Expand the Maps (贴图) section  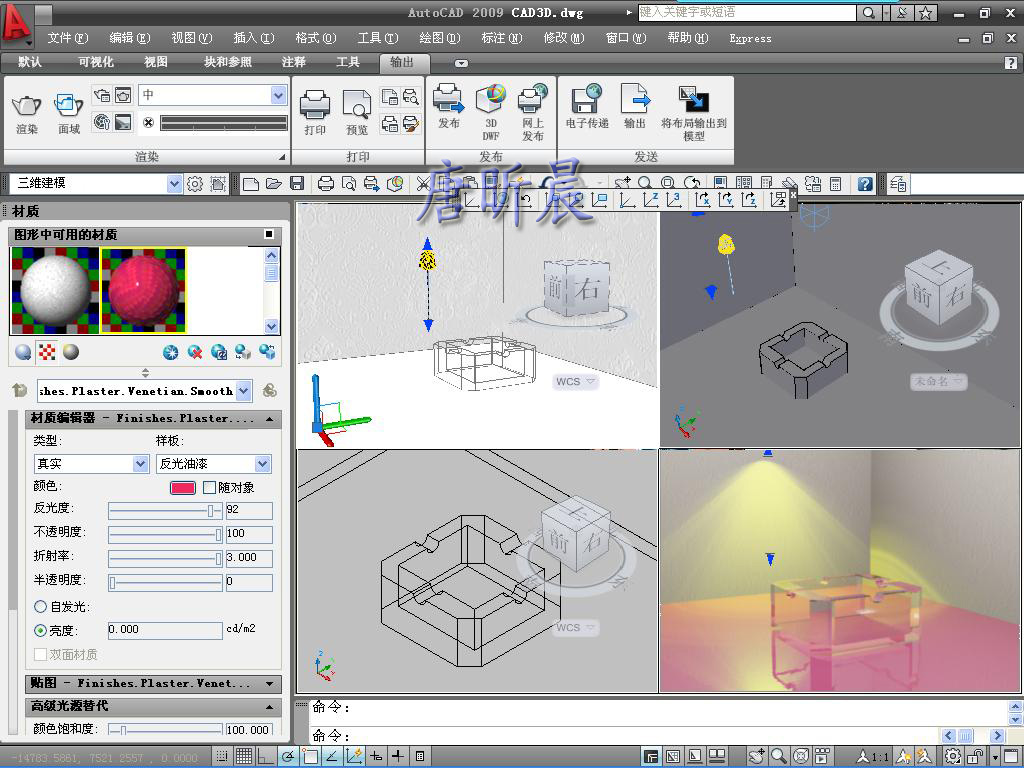(x=270, y=684)
